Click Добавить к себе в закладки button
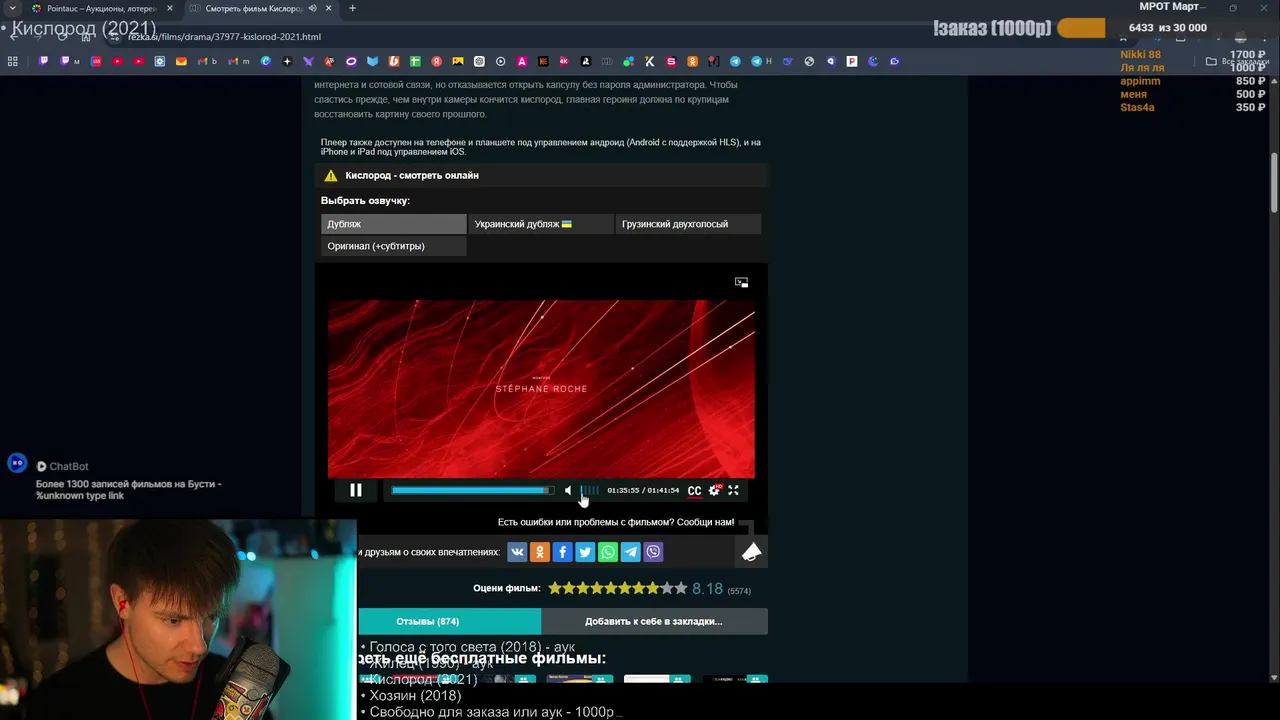The width and height of the screenshot is (1280, 720). [654, 621]
